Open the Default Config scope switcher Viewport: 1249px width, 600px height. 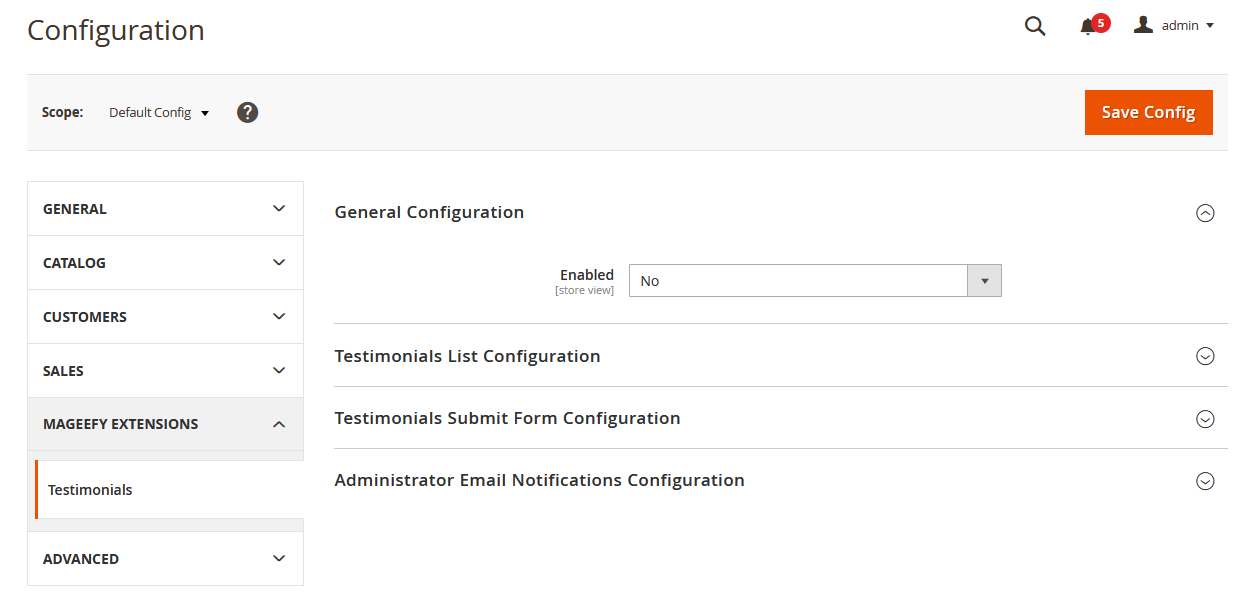tap(159, 113)
